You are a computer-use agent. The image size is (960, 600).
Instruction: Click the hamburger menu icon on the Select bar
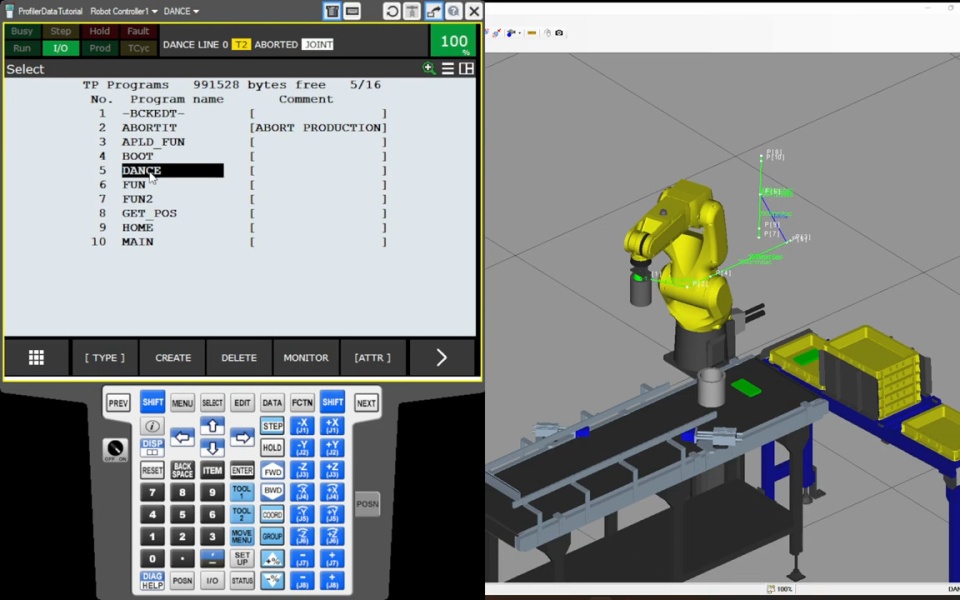[447, 68]
